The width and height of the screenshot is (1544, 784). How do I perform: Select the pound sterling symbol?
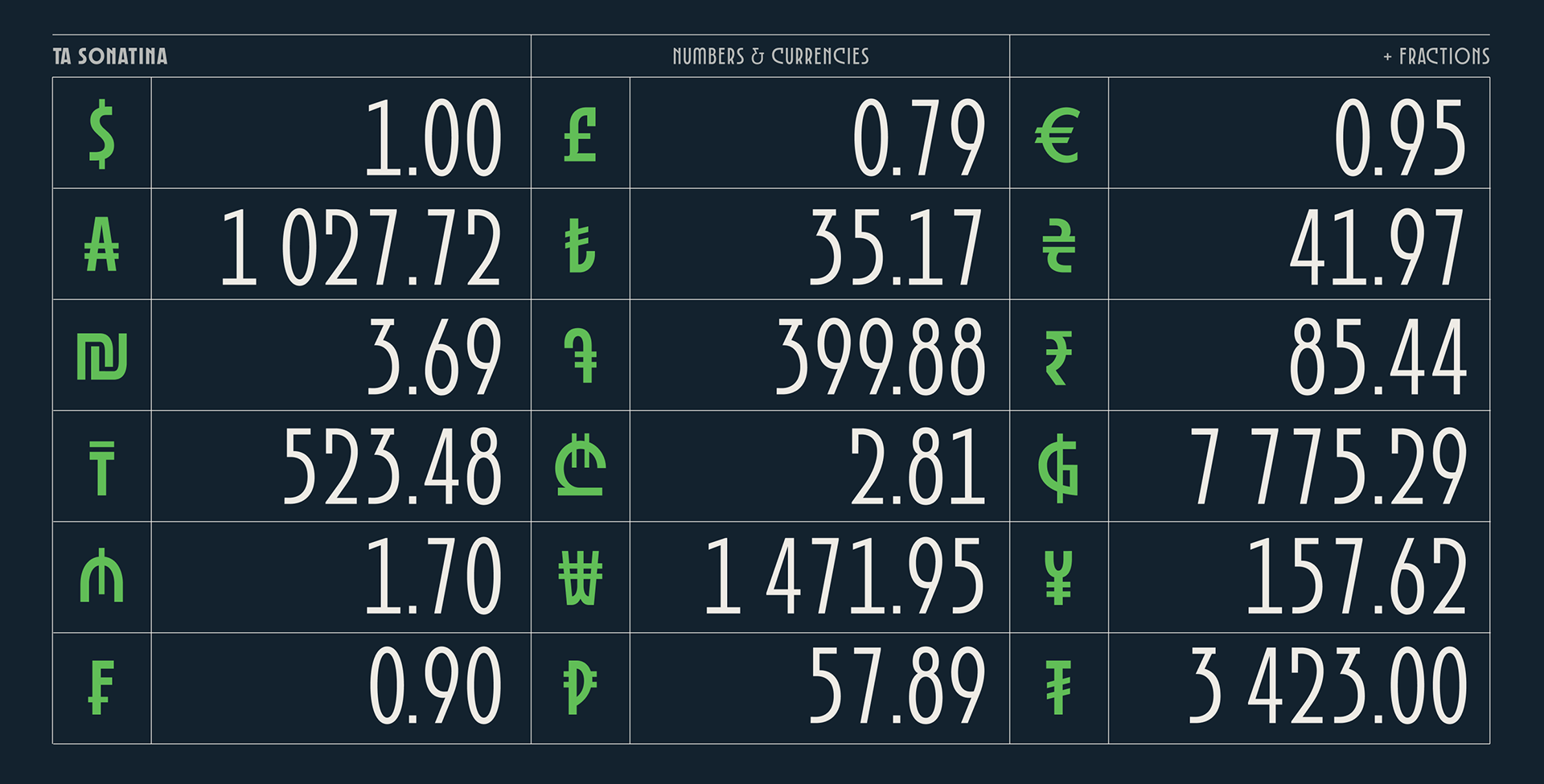[580, 134]
